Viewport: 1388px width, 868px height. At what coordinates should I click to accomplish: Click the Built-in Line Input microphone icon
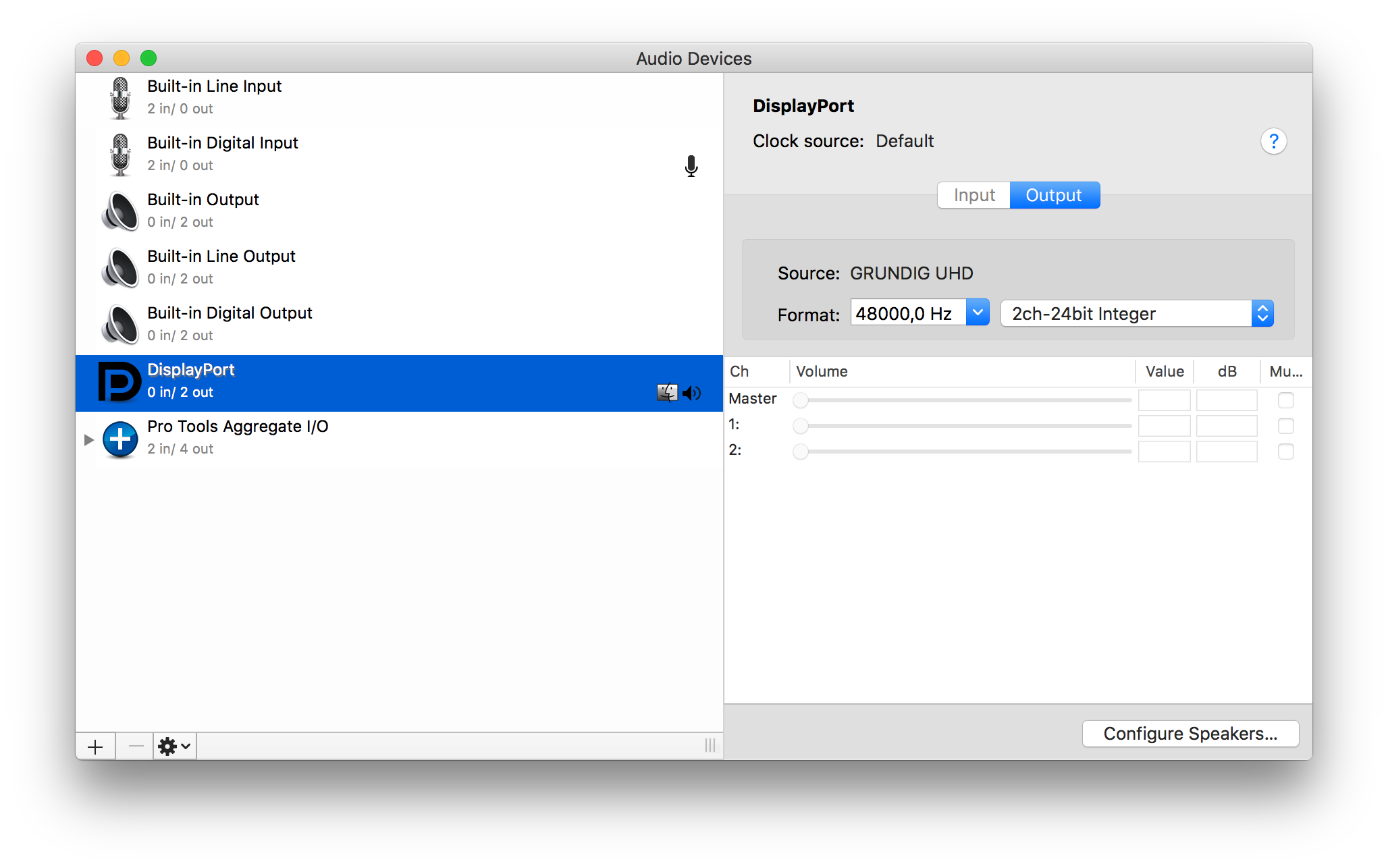click(x=120, y=98)
